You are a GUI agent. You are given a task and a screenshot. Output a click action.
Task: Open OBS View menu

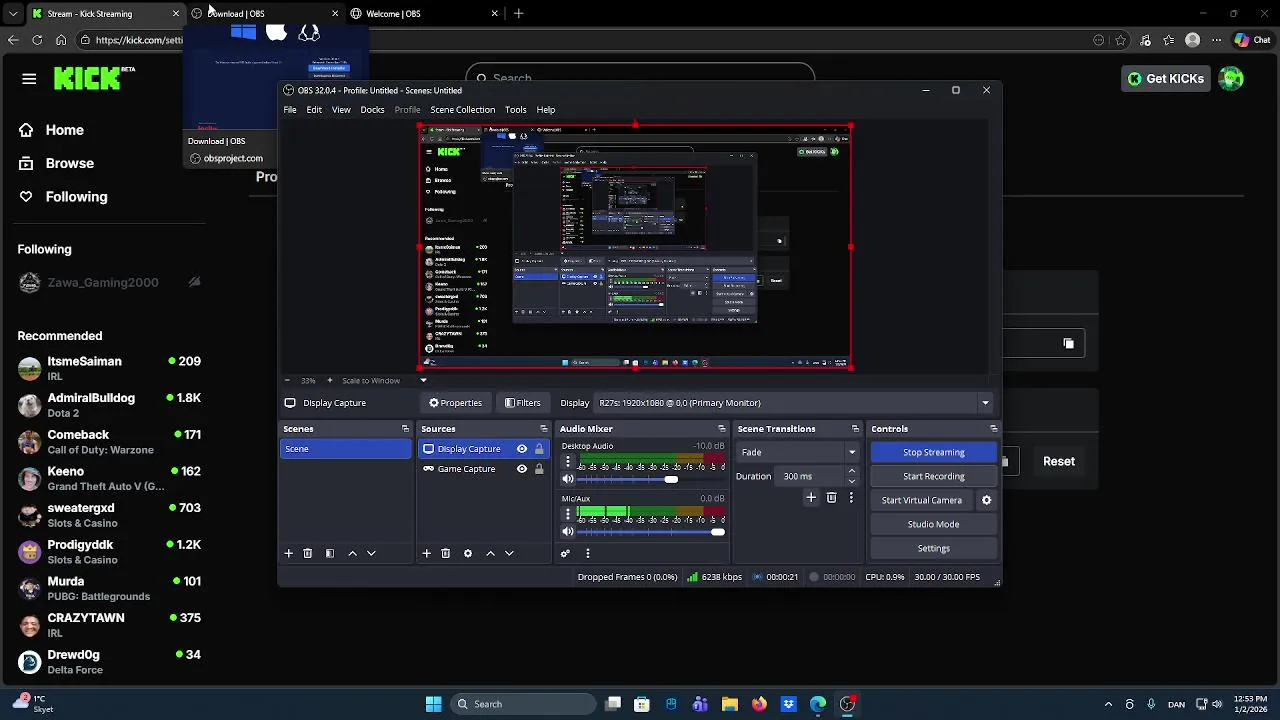[341, 110]
